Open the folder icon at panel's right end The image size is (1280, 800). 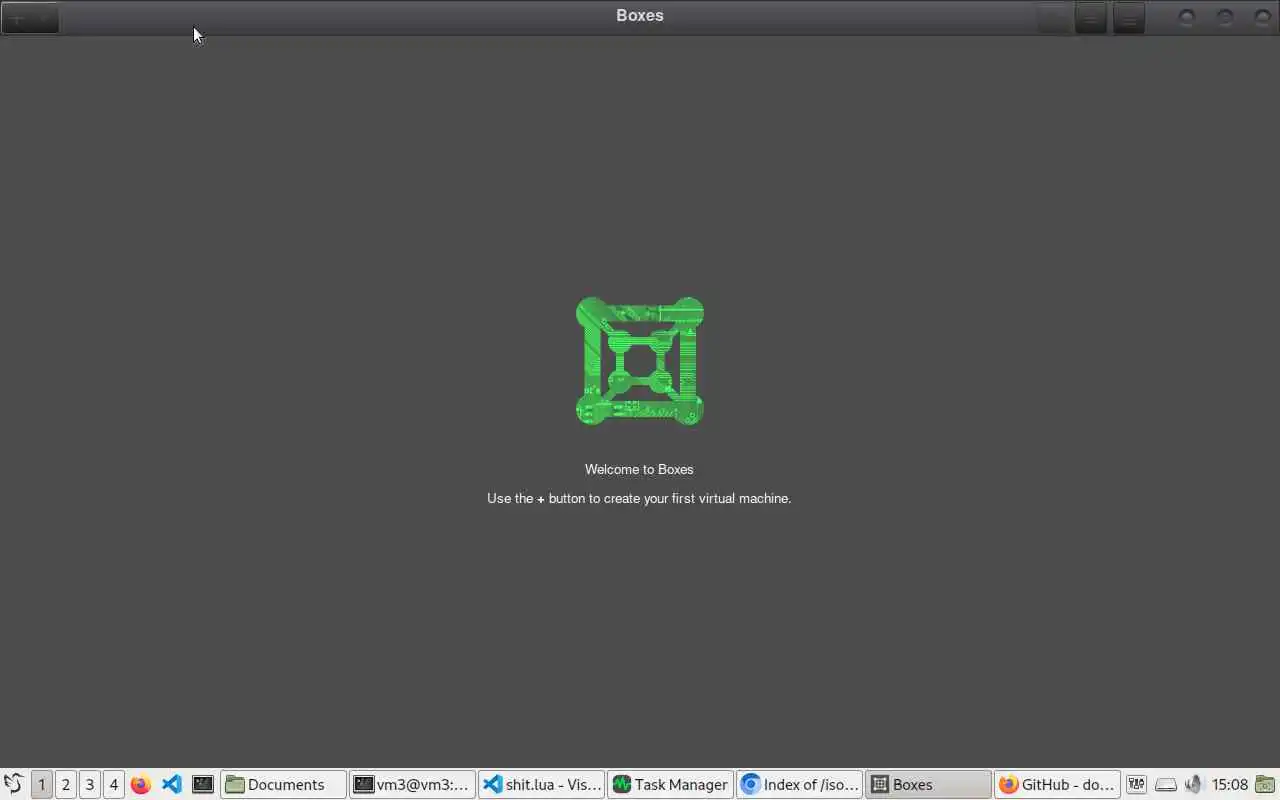(x=1265, y=784)
